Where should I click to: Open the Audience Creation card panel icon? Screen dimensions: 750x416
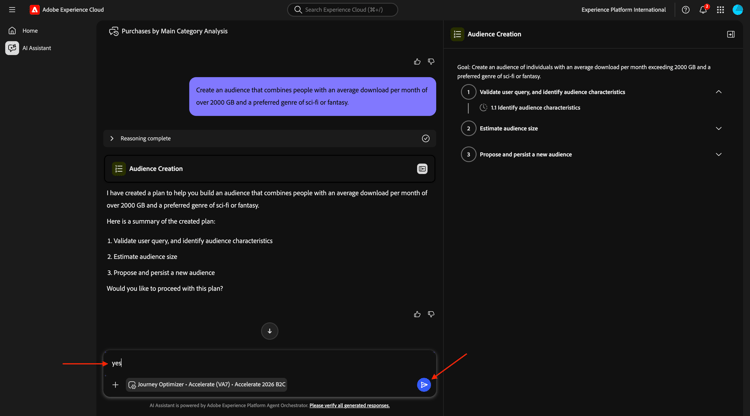(422, 169)
